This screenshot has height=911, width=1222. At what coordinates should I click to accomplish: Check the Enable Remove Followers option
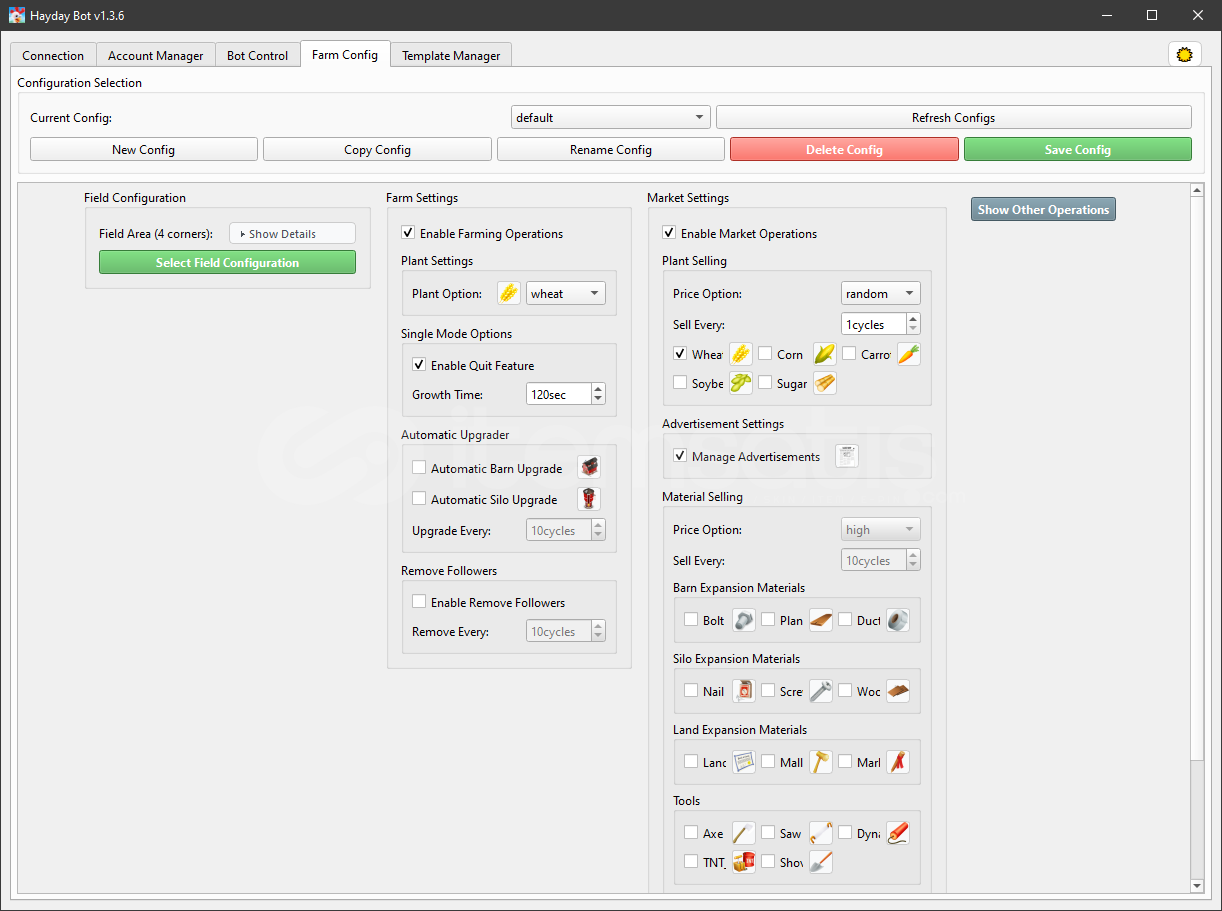point(419,602)
